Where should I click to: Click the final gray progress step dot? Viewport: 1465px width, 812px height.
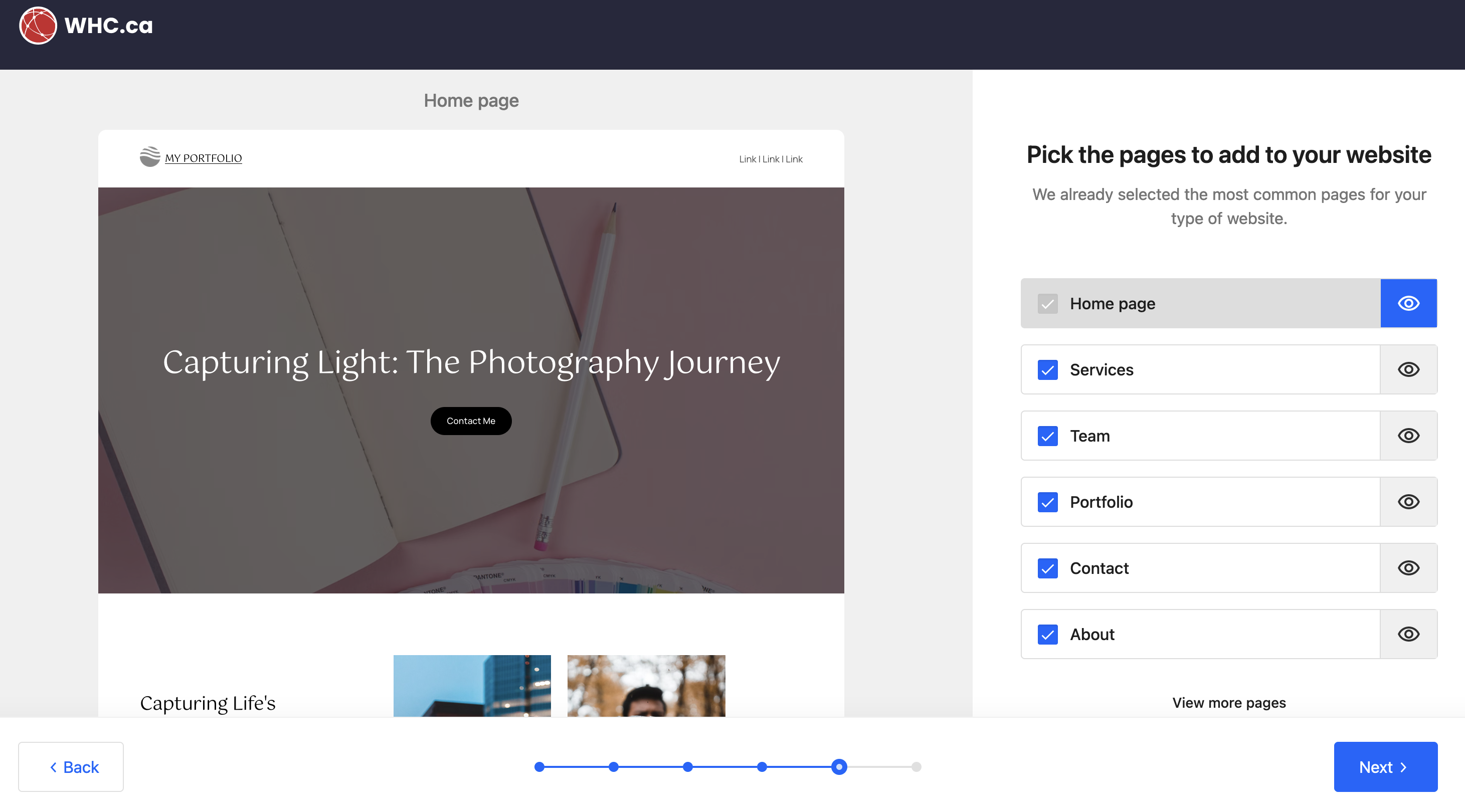(x=916, y=767)
